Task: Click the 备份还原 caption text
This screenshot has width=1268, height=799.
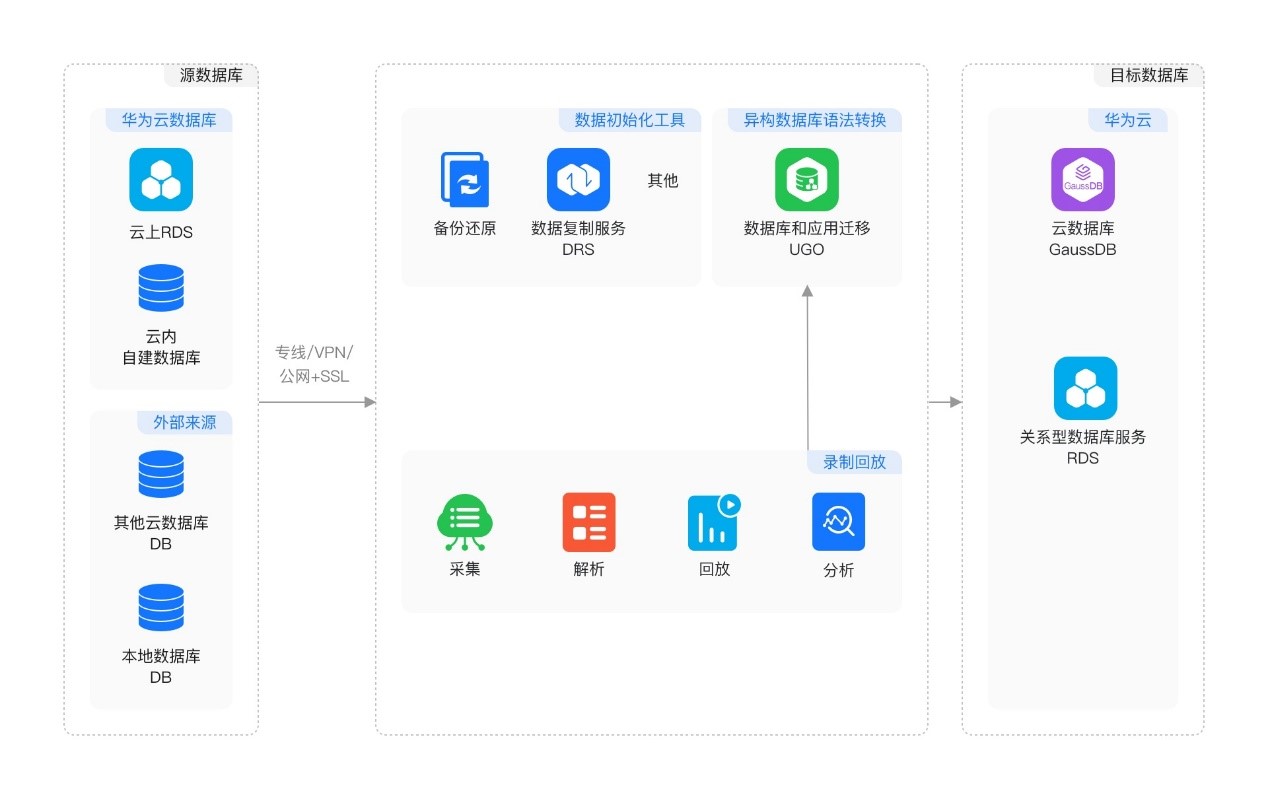Action: click(465, 228)
